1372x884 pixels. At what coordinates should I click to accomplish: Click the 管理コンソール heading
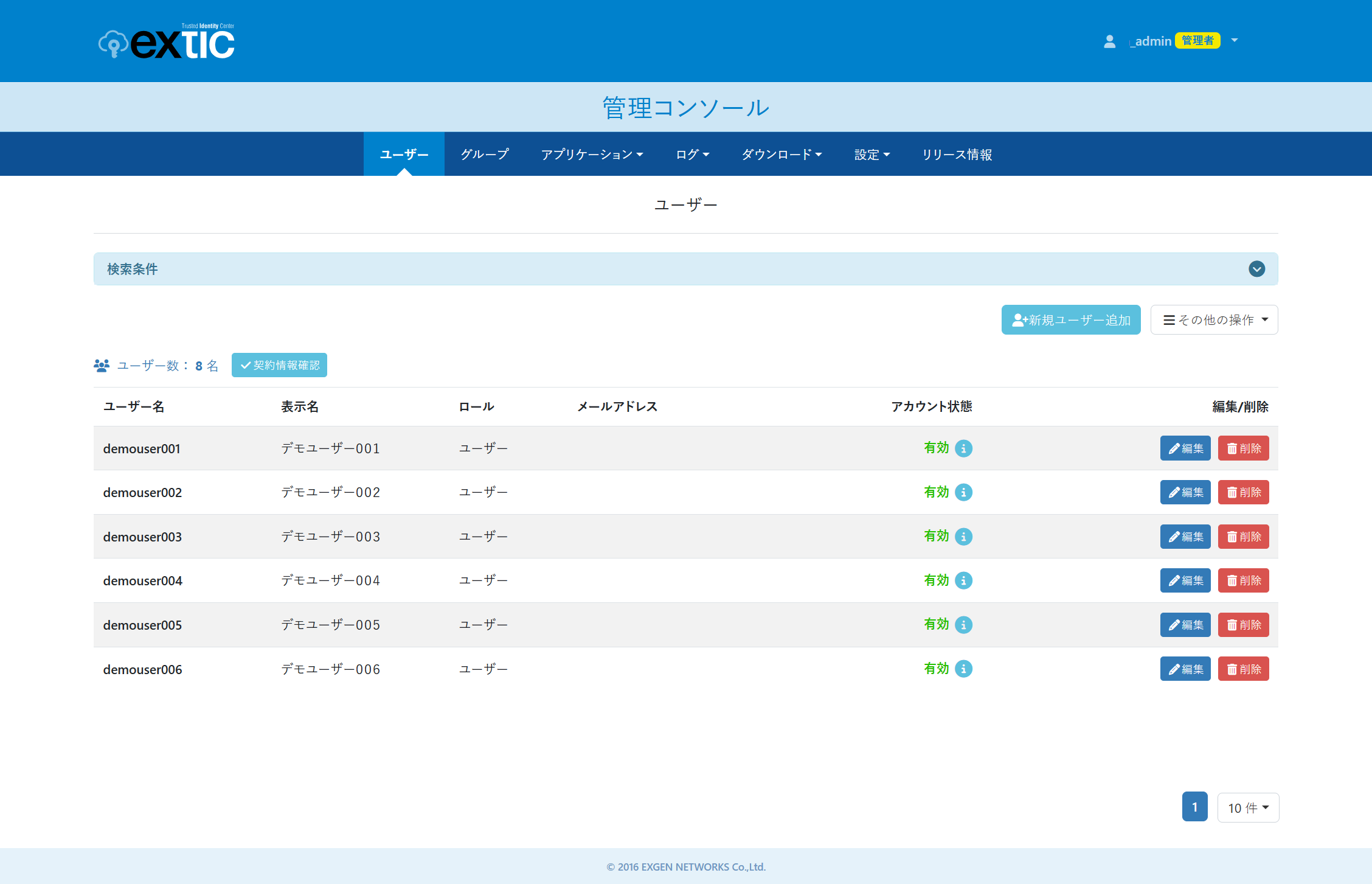click(686, 108)
